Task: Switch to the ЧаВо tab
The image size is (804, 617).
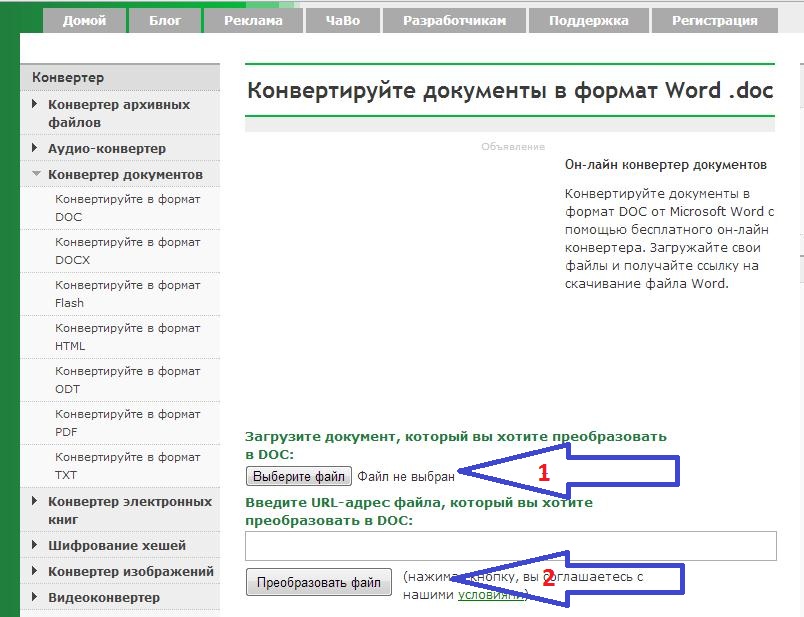Action: (x=340, y=20)
